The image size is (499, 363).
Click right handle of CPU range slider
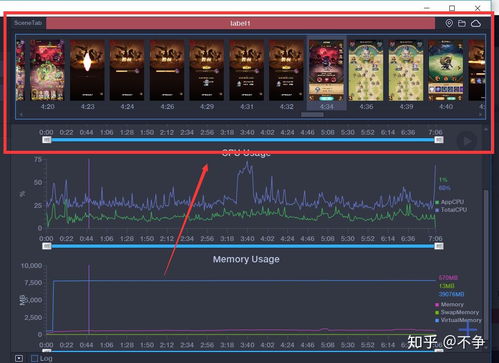point(439,246)
